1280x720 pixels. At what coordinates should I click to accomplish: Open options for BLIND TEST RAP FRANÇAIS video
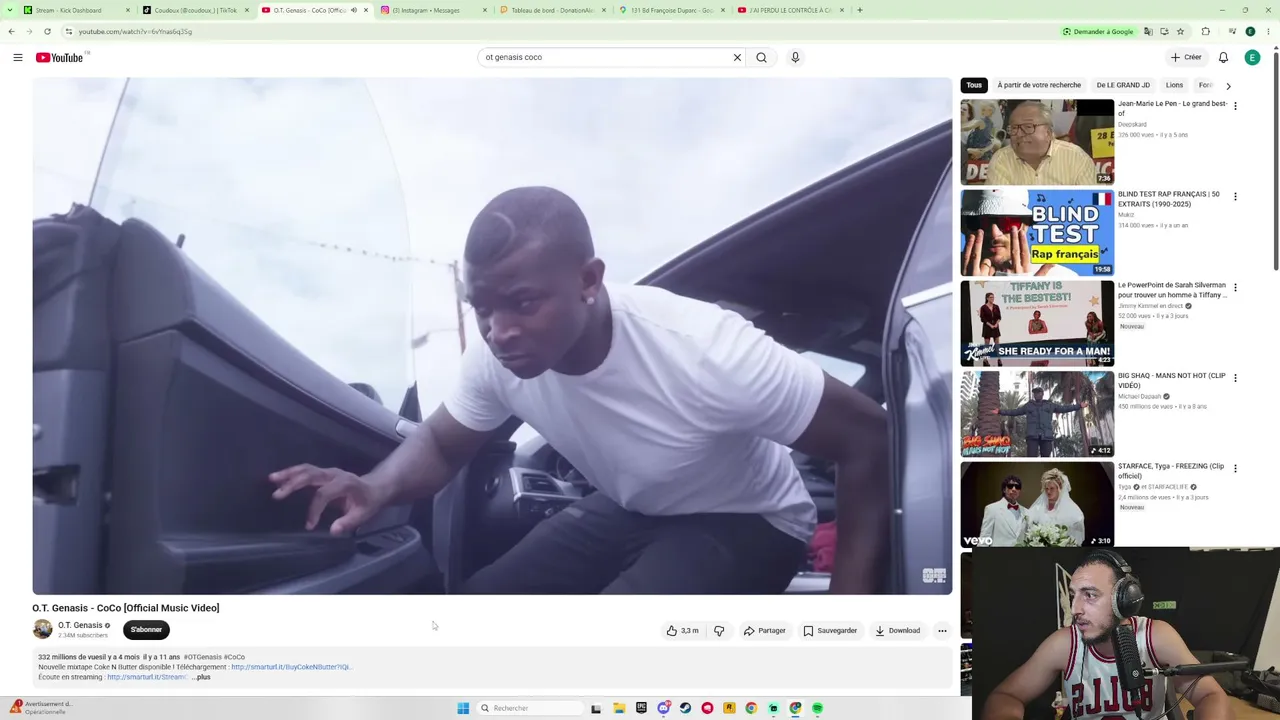click(x=1235, y=197)
